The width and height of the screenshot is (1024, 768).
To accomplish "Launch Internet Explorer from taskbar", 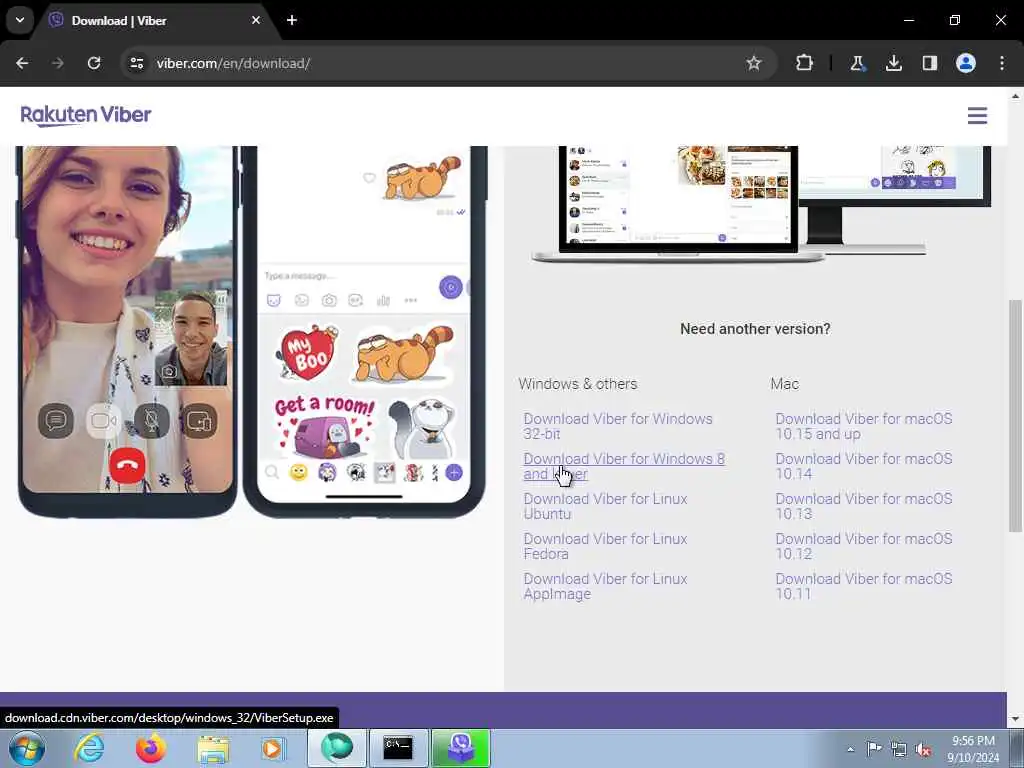I will 89,748.
